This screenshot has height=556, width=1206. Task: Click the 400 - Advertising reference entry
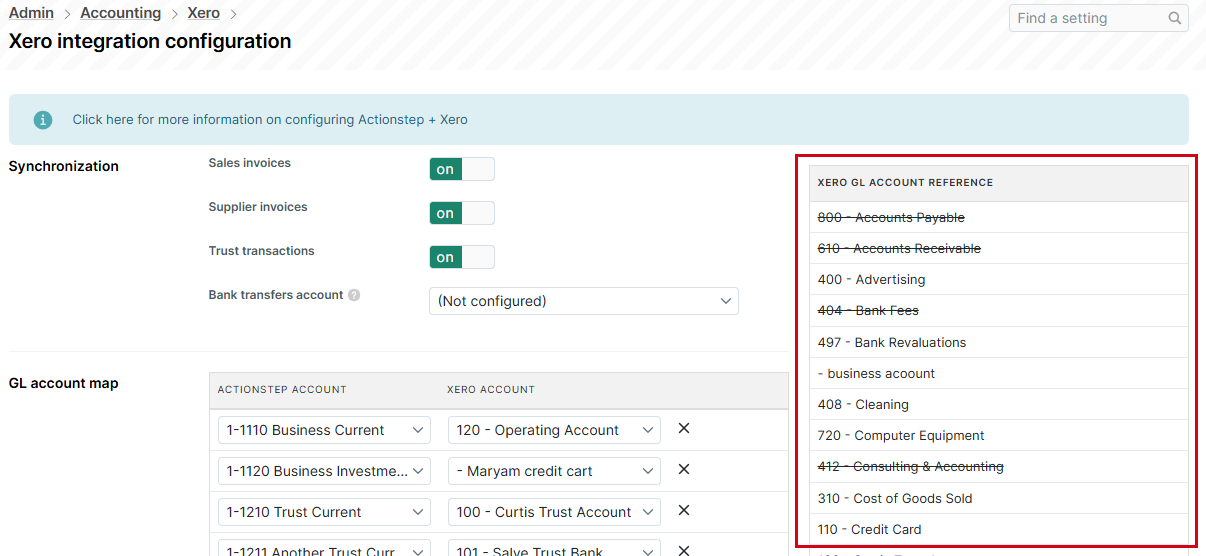click(x=999, y=279)
